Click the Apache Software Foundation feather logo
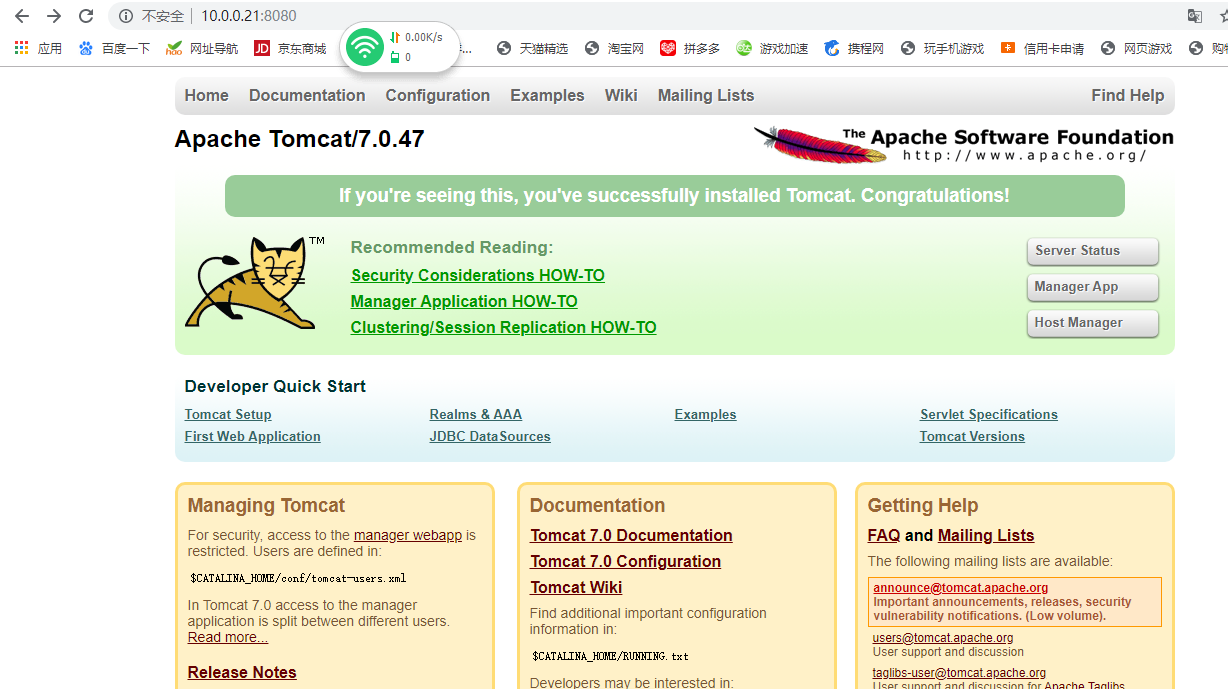This screenshot has height=689, width=1228. [963, 144]
